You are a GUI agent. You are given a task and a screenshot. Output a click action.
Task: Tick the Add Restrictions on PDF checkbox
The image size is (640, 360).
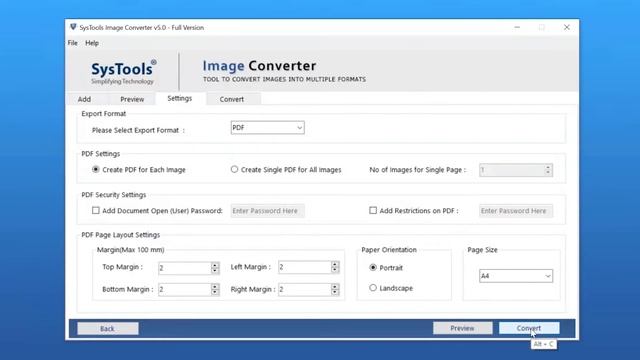pos(373,211)
